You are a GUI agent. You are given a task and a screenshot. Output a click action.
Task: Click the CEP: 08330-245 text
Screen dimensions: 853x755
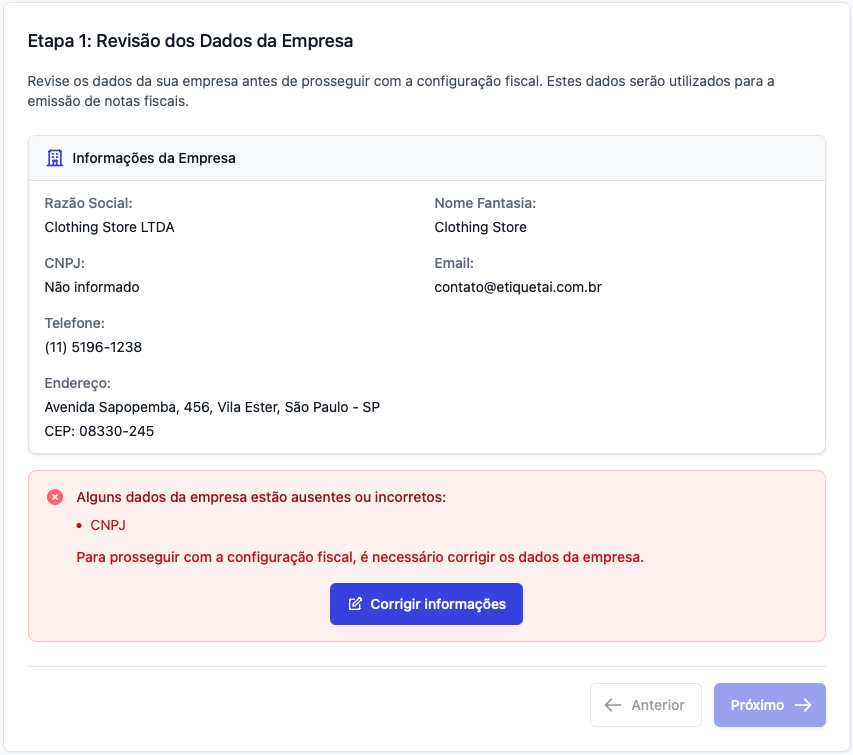pyautogui.click(x=99, y=431)
